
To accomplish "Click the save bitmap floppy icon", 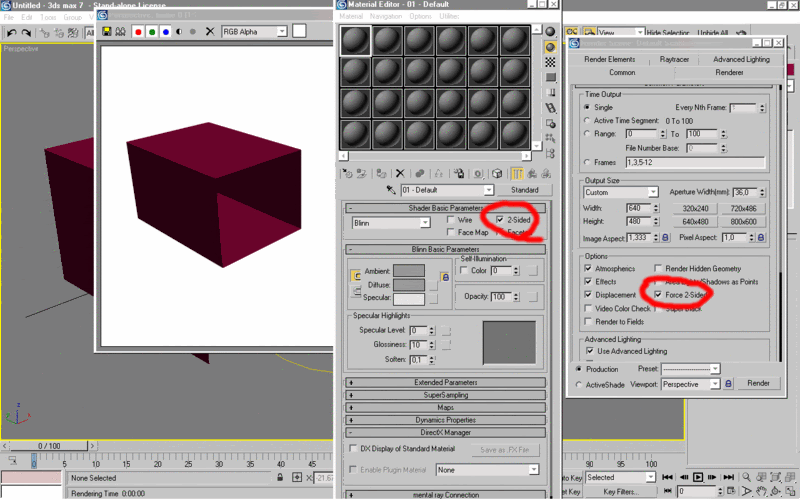I will (x=105, y=32).
